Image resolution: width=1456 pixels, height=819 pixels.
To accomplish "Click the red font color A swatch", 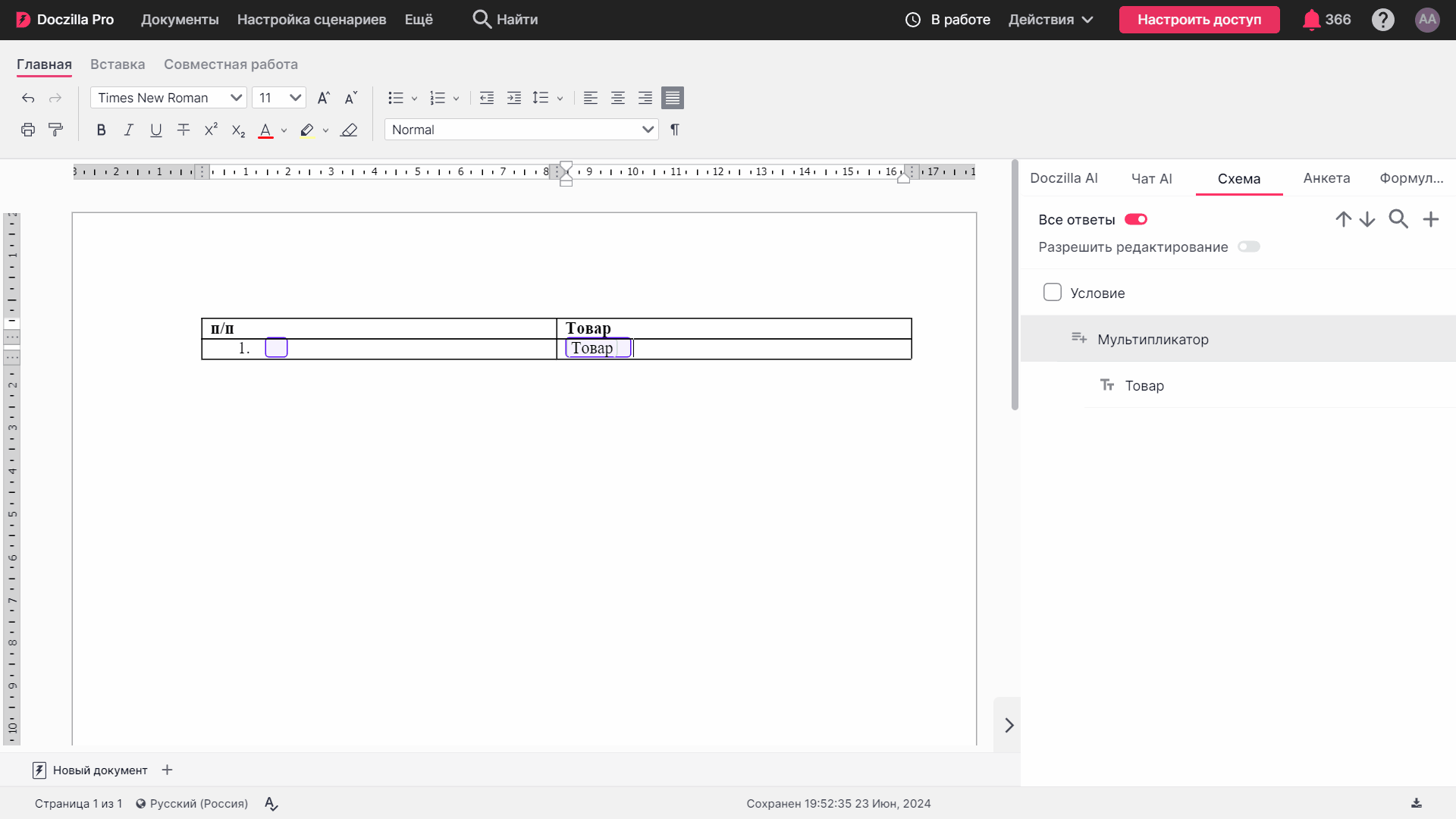I will pos(265,130).
